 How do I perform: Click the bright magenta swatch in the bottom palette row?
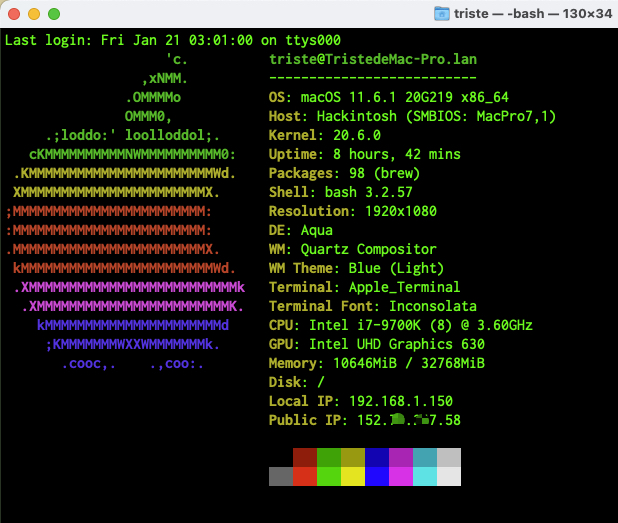(x=401, y=476)
